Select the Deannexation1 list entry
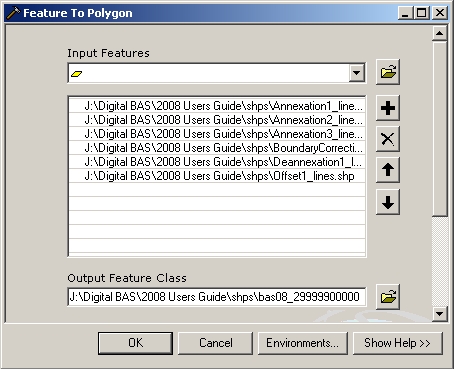 pyautogui.click(x=217, y=162)
